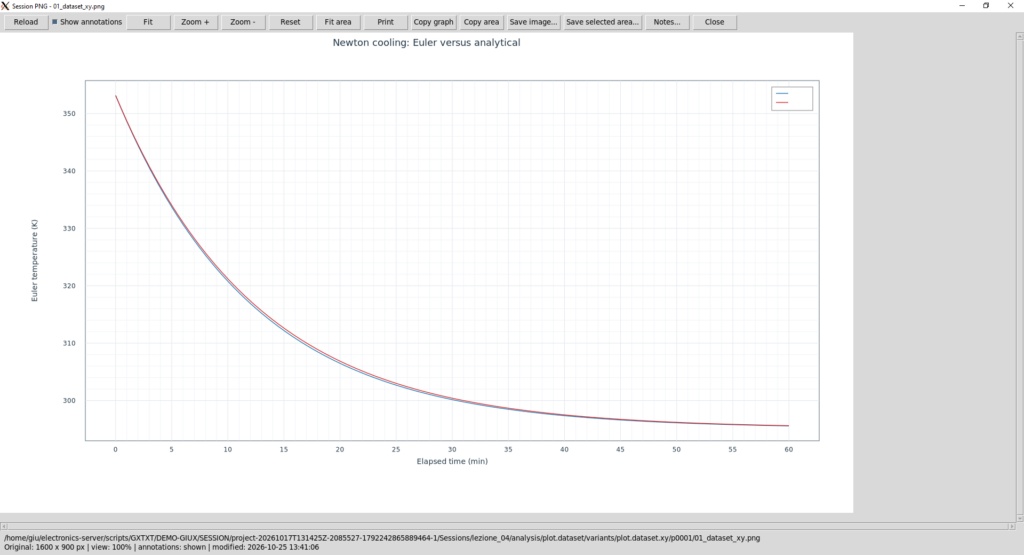Viewport: 1024px width, 555px height.
Task: Click the Reload button
Action: pos(26,22)
